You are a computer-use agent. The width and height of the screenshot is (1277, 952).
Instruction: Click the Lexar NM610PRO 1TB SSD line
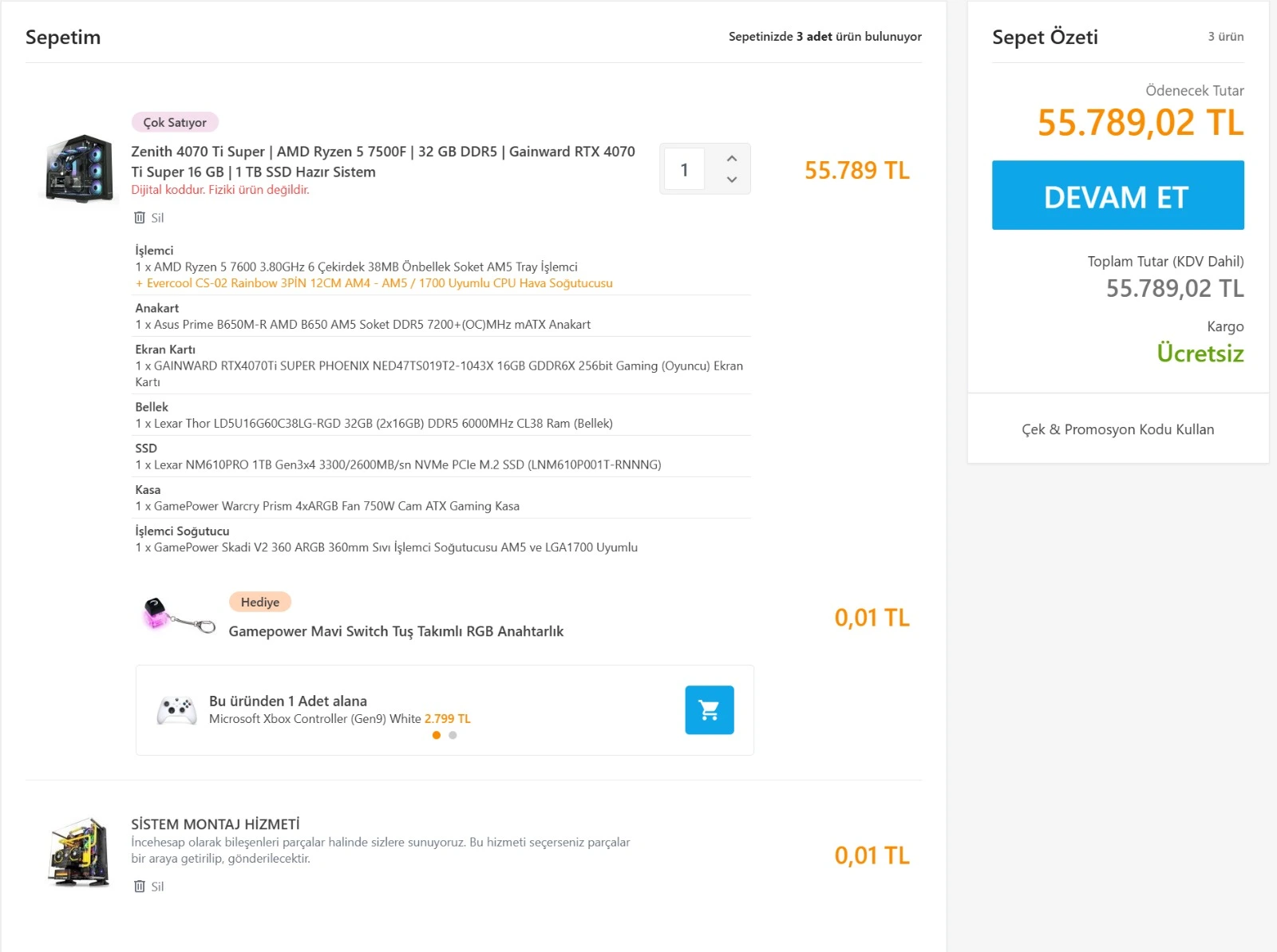397,465
